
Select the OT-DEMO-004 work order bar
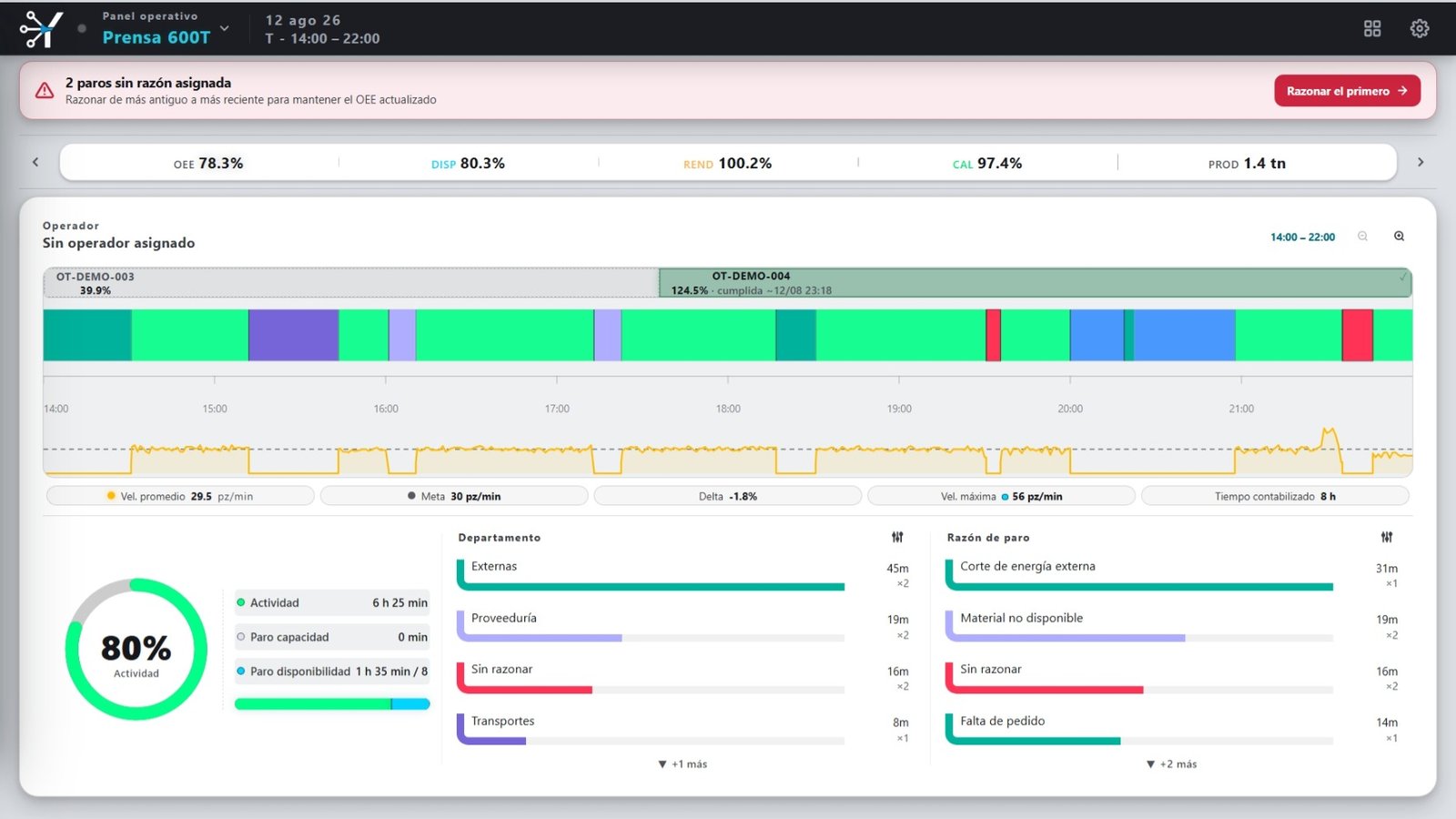1035,283
